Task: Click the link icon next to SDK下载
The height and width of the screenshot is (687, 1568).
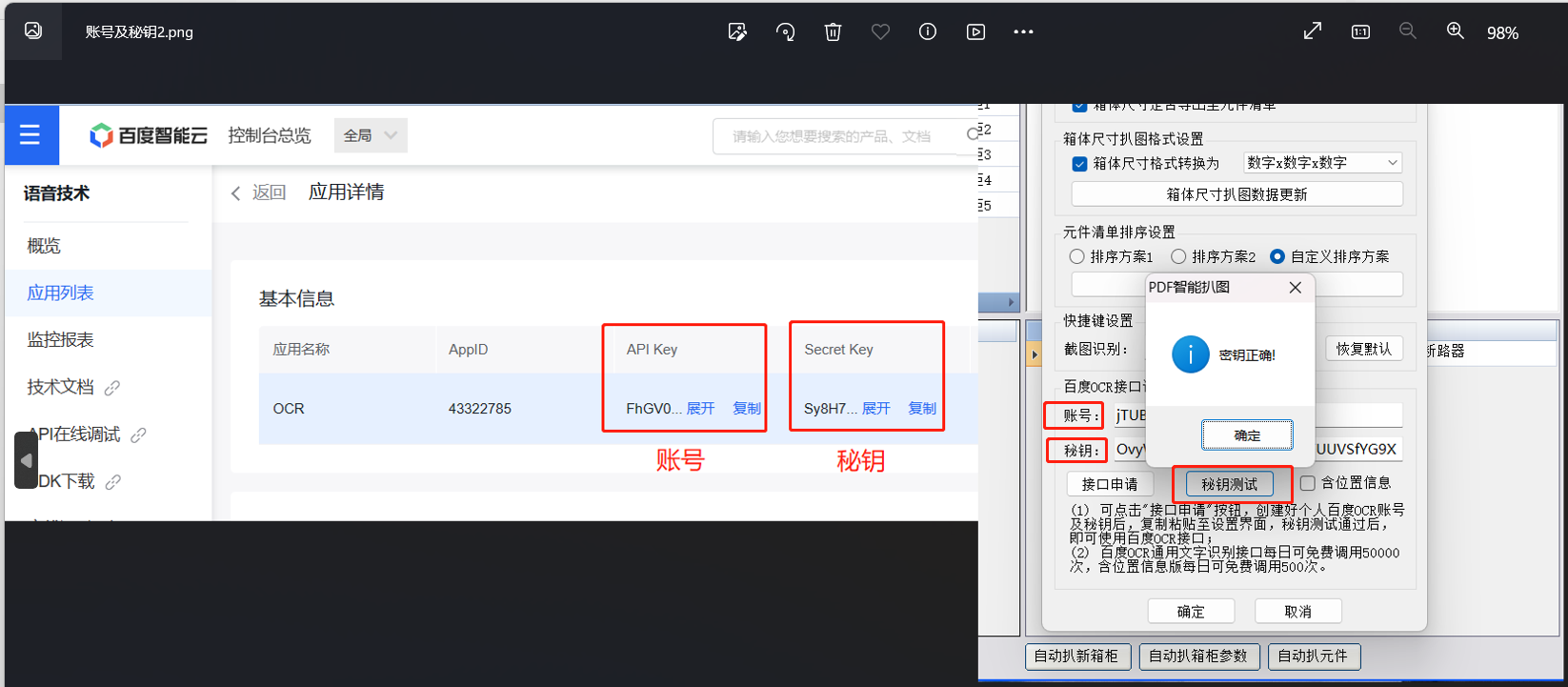Action: [113, 482]
